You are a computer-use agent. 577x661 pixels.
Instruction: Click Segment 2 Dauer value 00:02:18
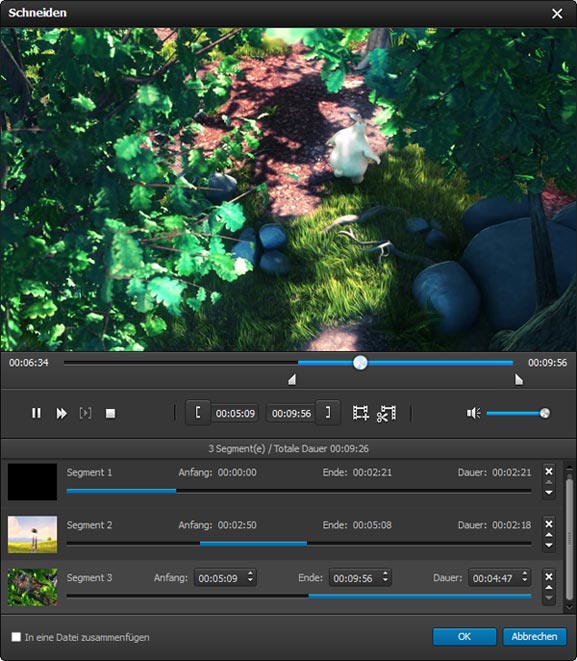pos(512,525)
